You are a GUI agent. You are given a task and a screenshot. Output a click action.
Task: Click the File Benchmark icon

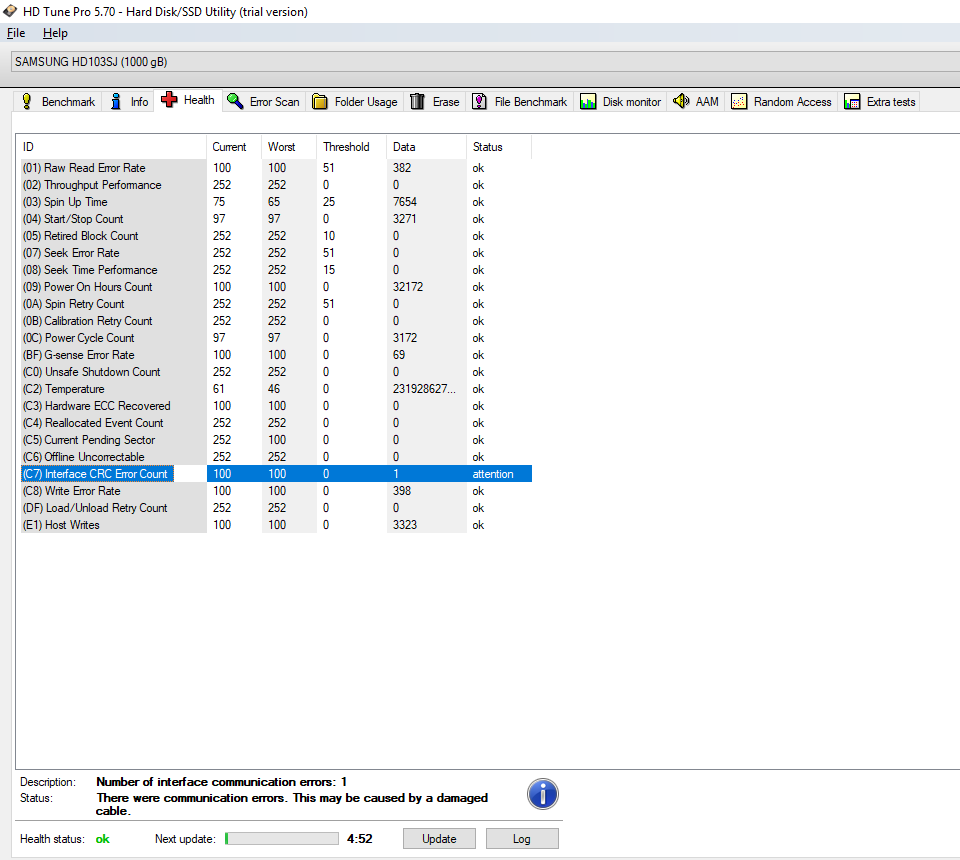[480, 102]
